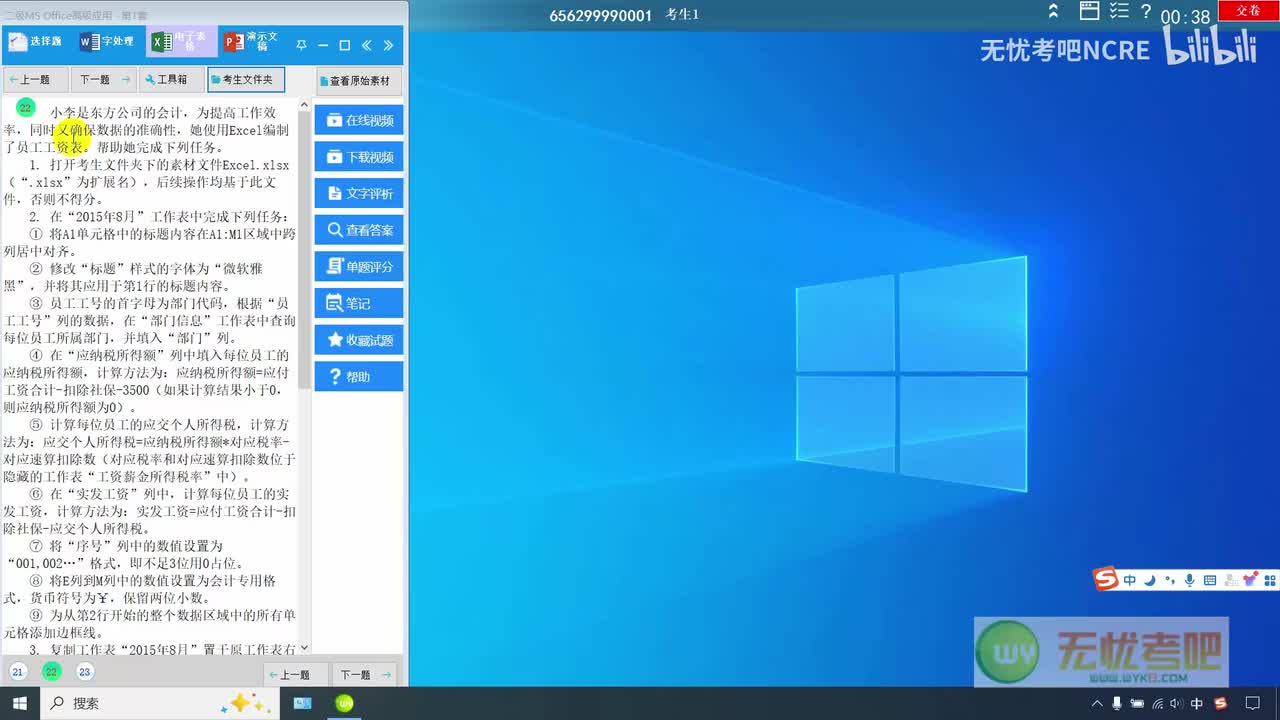
Task: Jump to question 21 circle
Action: (18, 672)
